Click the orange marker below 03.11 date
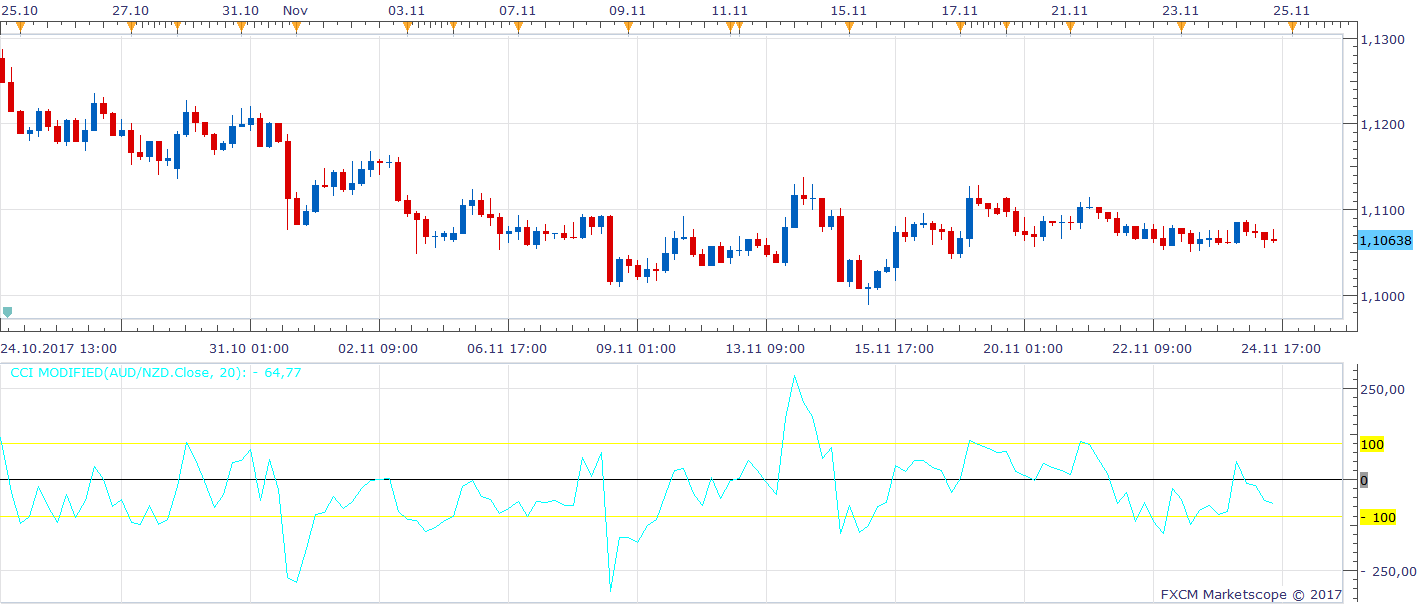Image resolution: width=1423 pixels, height=604 pixels. 407,27
